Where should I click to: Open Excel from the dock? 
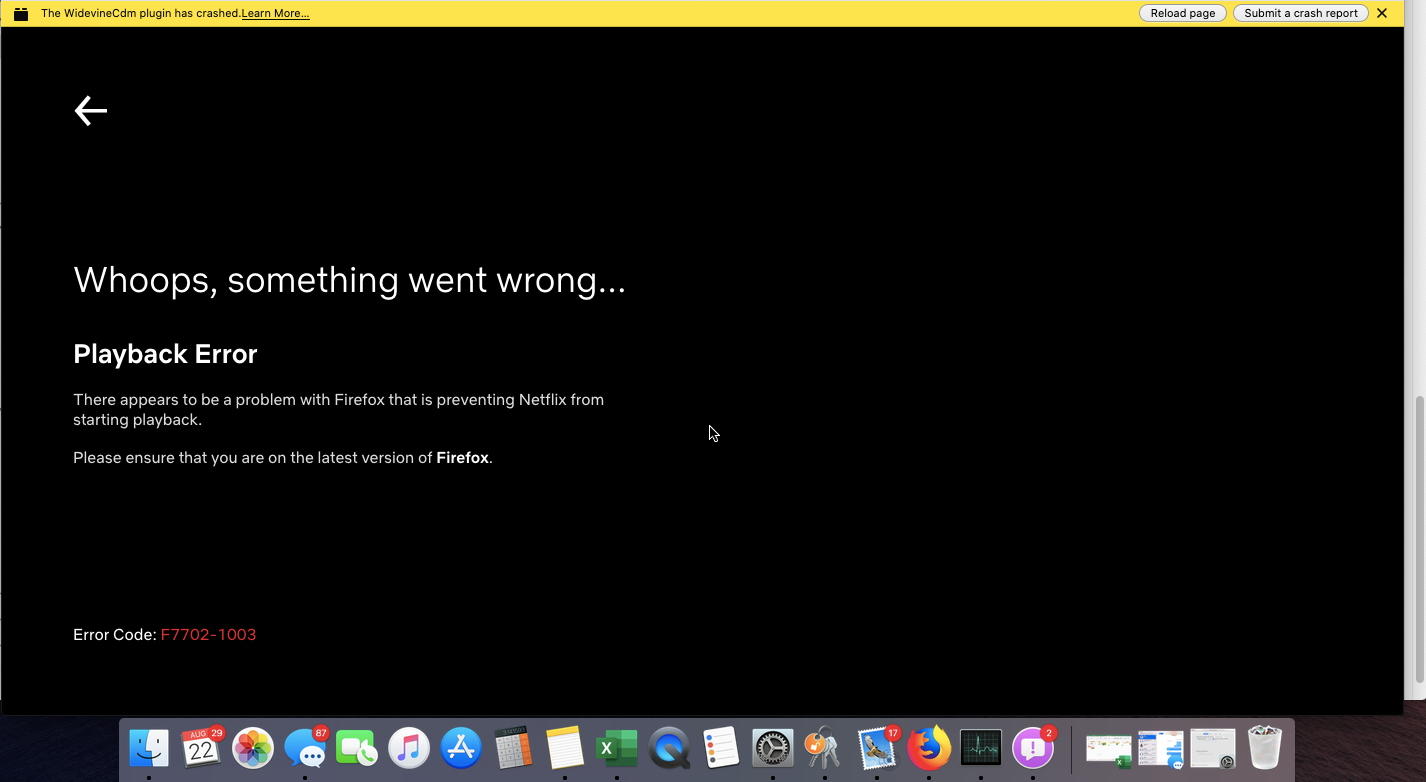click(x=617, y=748)
